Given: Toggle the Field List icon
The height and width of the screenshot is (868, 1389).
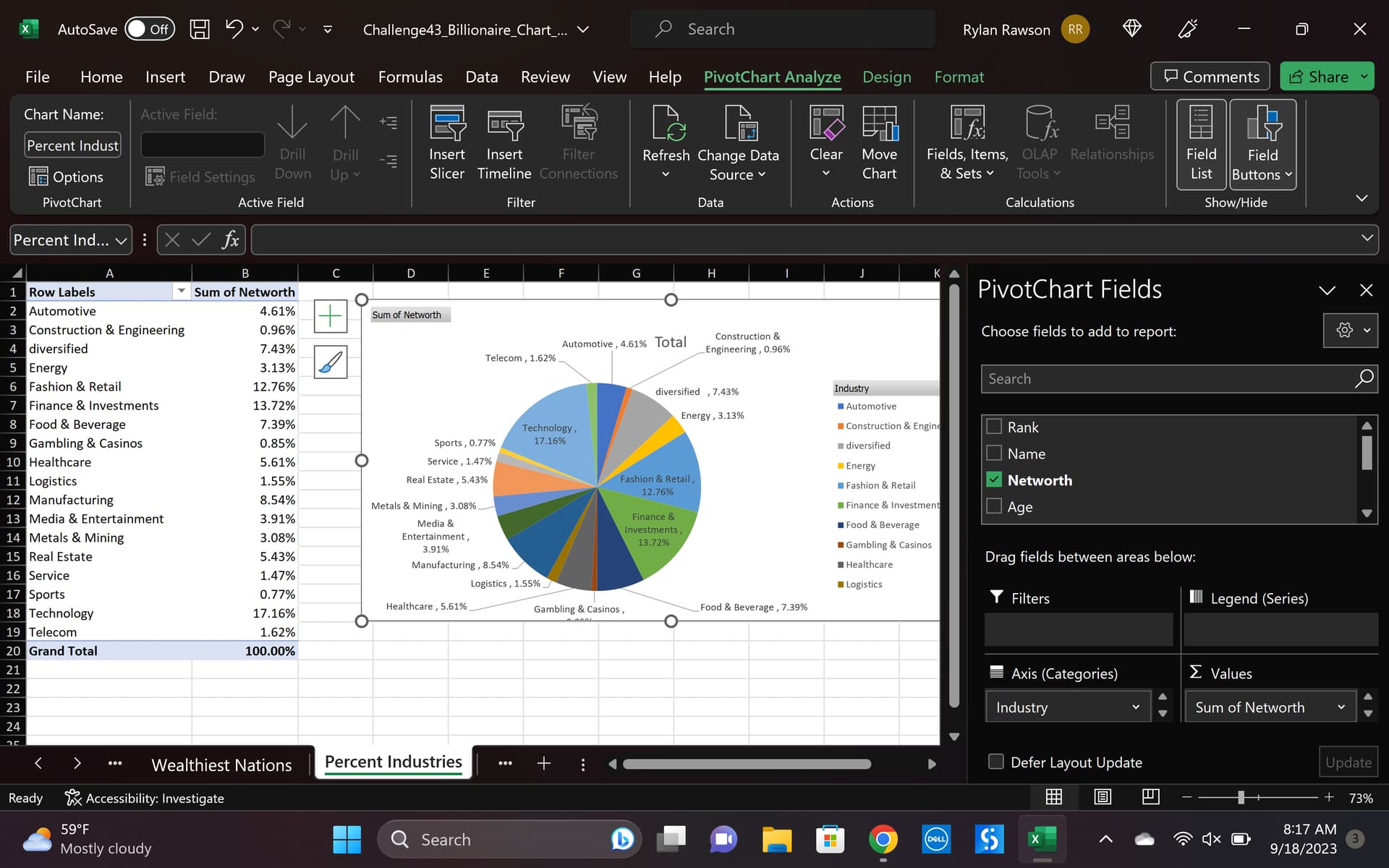Looking at the screenshot, I should click(x=1201, y=143).
